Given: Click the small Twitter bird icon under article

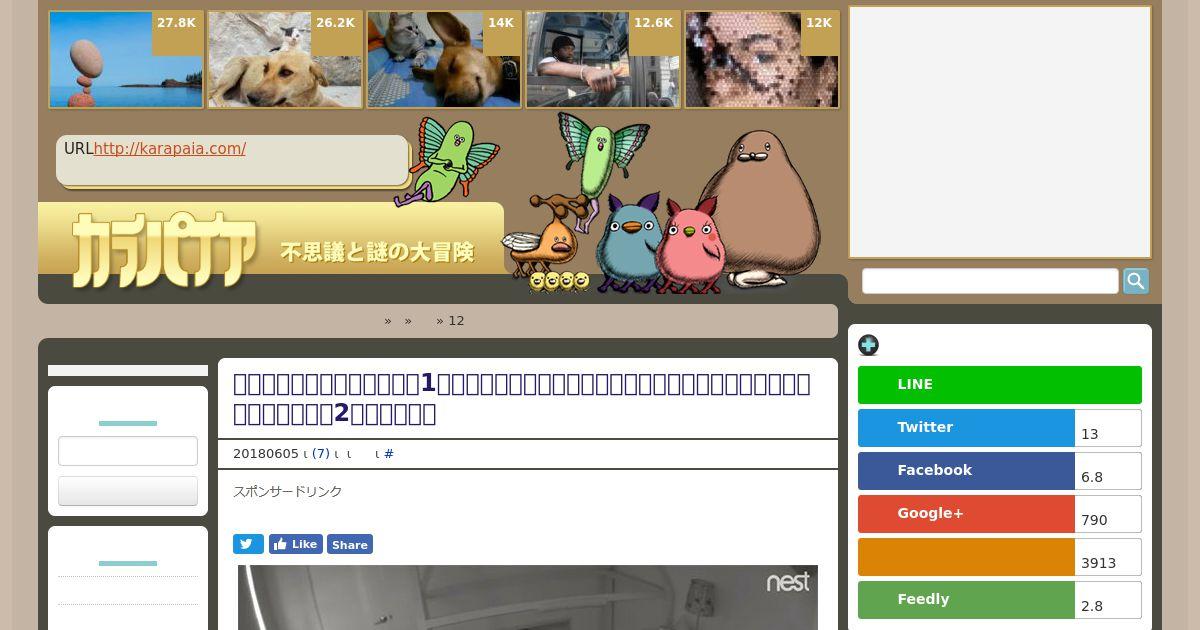Looking at the screenshot, I should pyautogui.click(x=248, y=544).
